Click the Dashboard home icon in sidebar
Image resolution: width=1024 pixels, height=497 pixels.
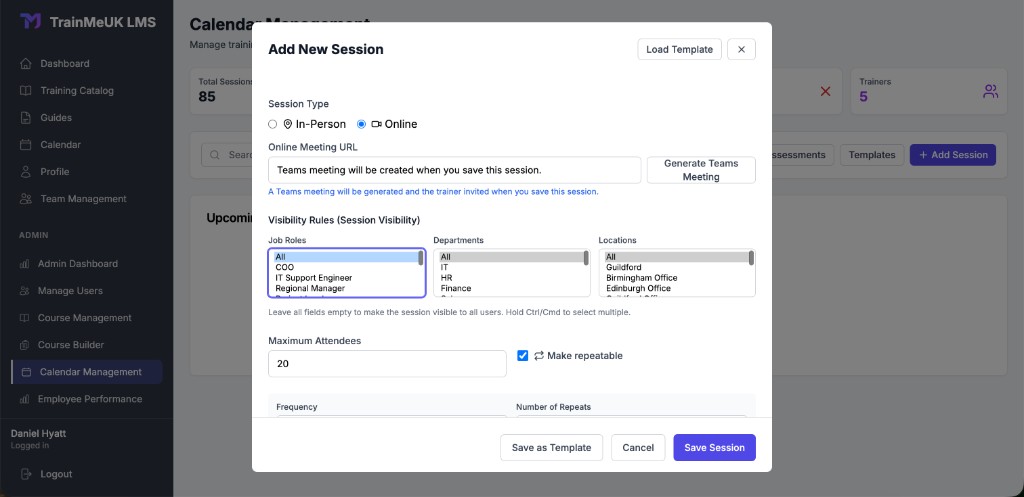click(x=25, y=63)
